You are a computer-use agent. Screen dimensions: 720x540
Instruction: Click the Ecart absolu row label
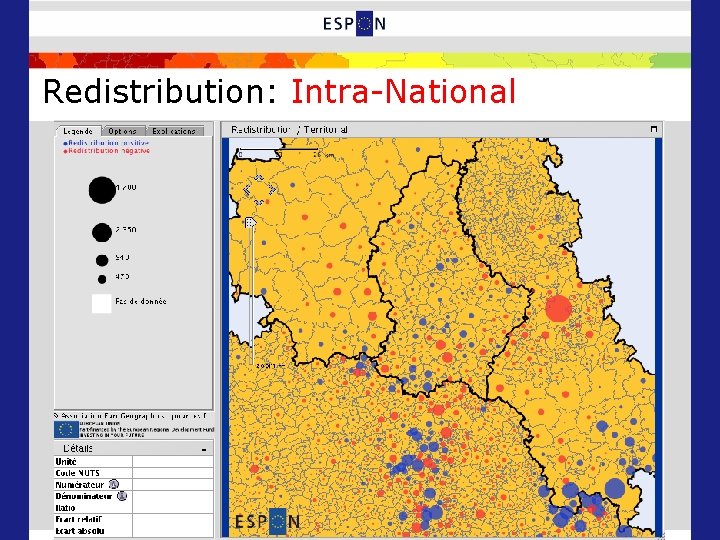tap(80, 531)
